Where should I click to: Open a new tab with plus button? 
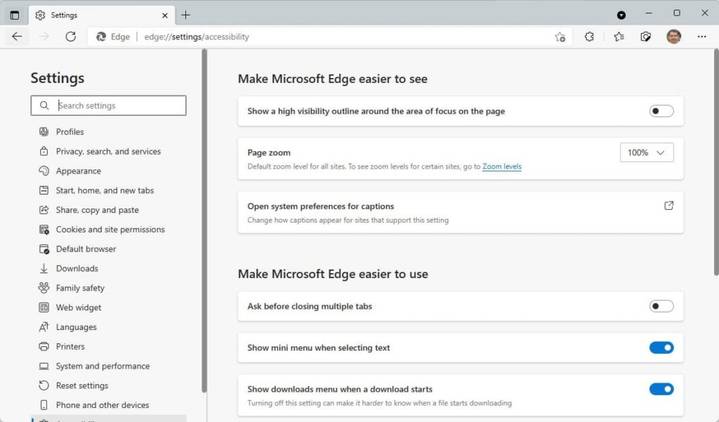click(x=185, y=15)
